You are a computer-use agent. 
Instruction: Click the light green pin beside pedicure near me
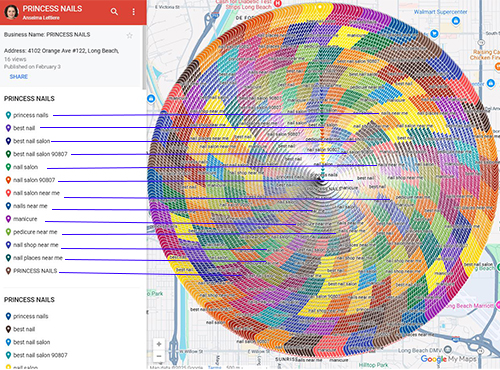[8, 232]
